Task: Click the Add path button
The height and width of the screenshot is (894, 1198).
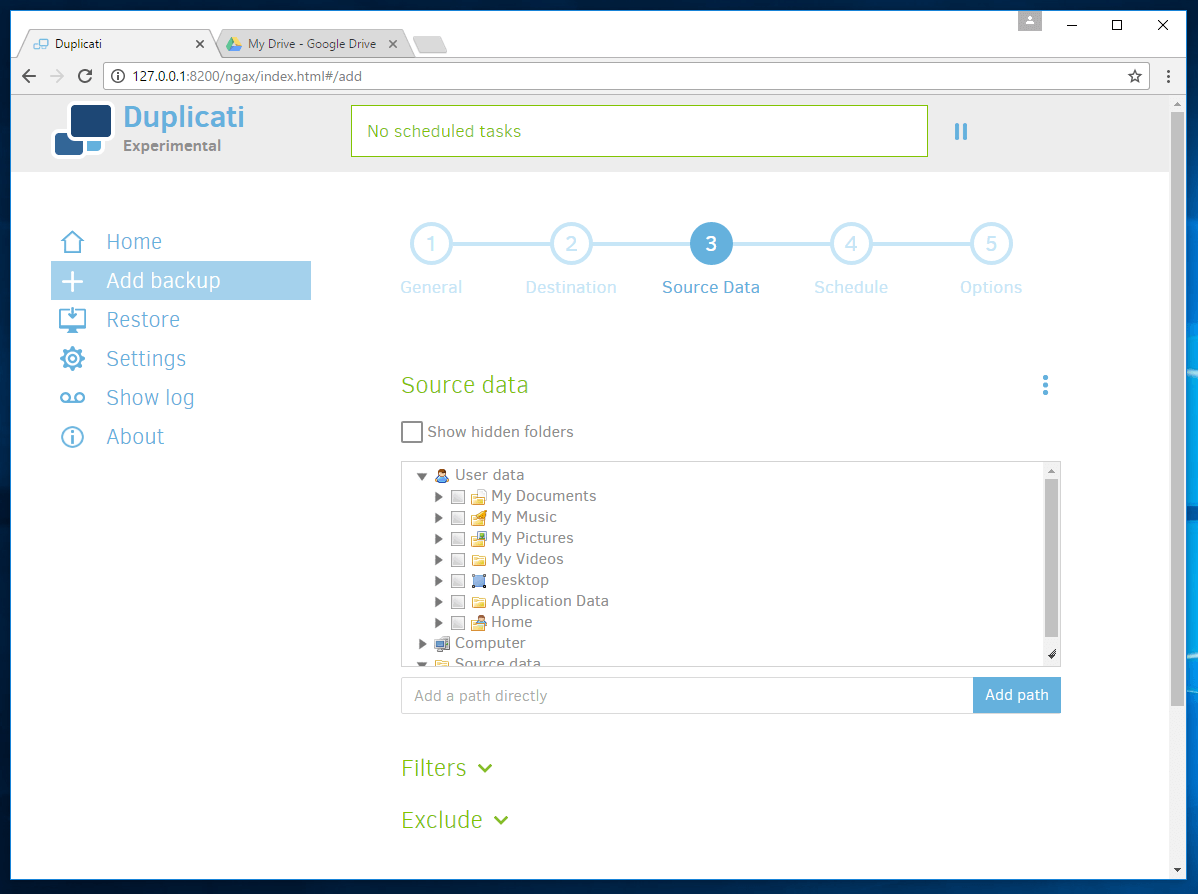Action: coord(1016,695)
